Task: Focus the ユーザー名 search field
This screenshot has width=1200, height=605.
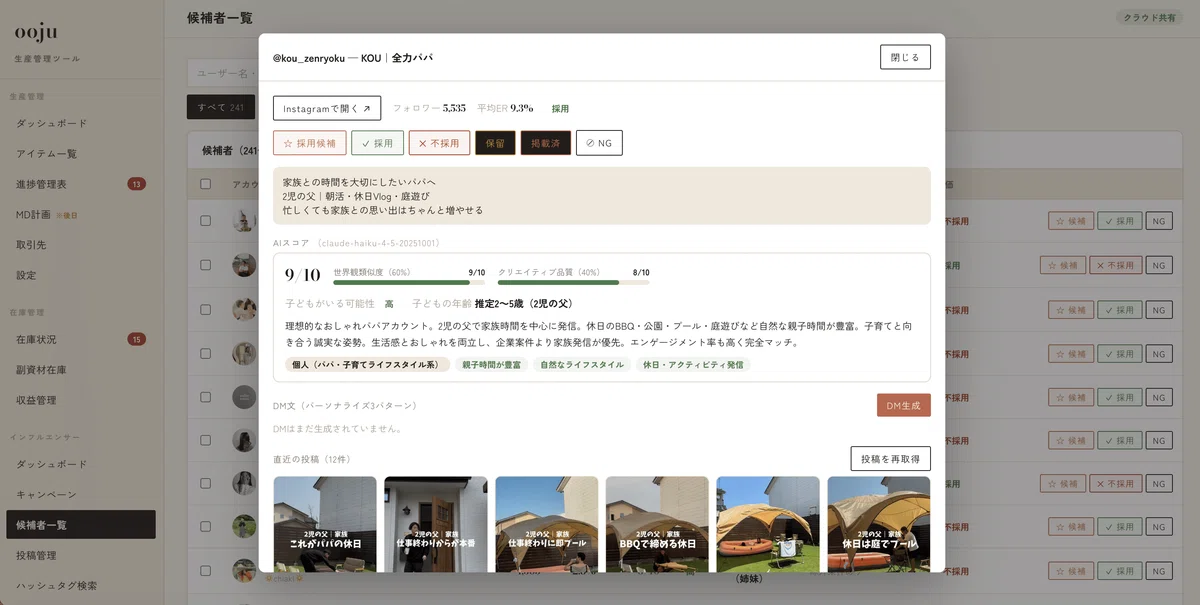Action: point(224,73)
